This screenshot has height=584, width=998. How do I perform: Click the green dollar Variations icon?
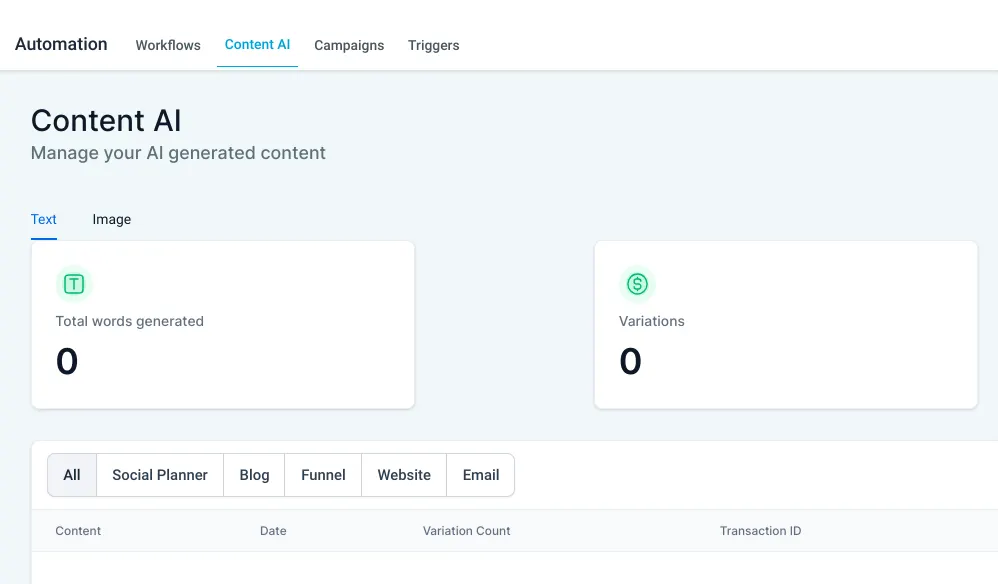(x=637, y=284)
